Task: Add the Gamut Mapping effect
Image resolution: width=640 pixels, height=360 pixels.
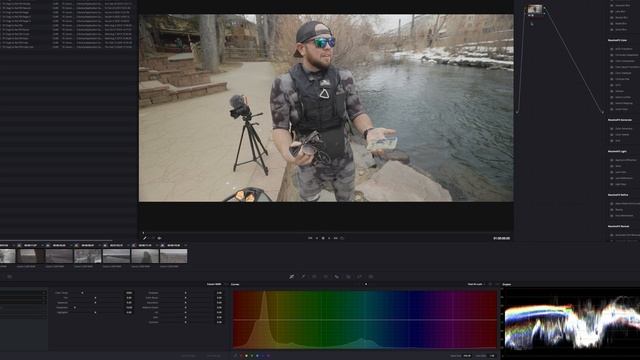Action: (x=624, y=103)
